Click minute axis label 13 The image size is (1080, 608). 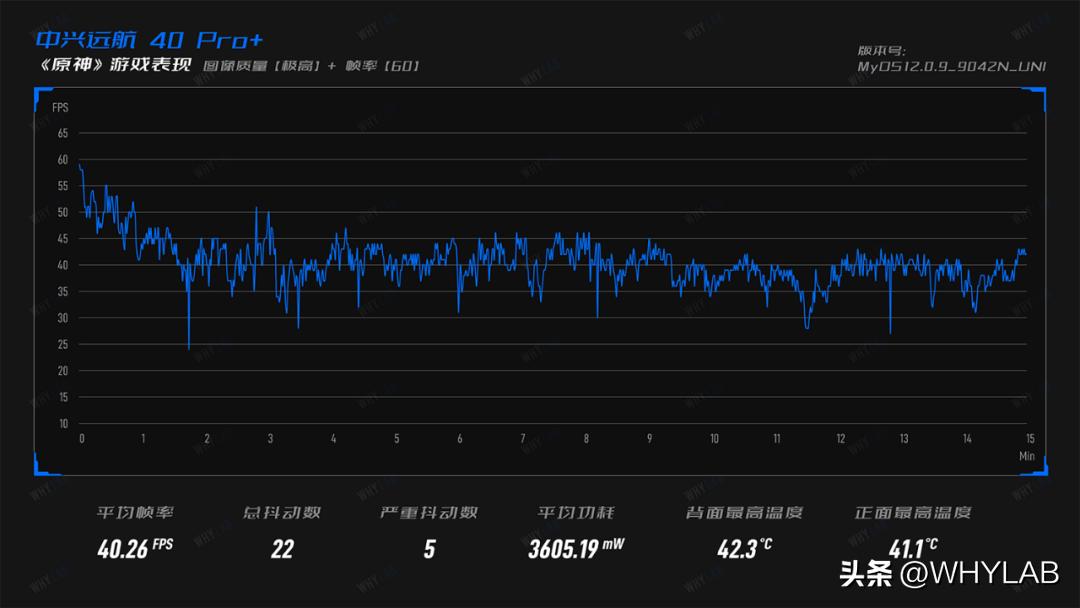[904, 439]
